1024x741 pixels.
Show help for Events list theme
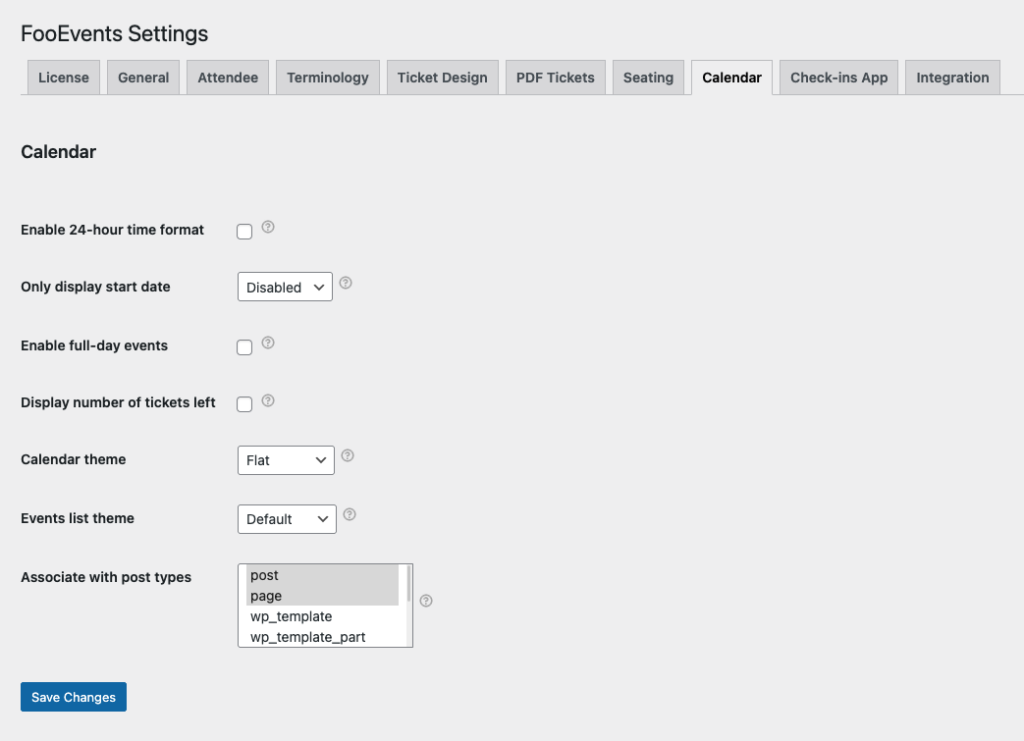tap(349, 513)
